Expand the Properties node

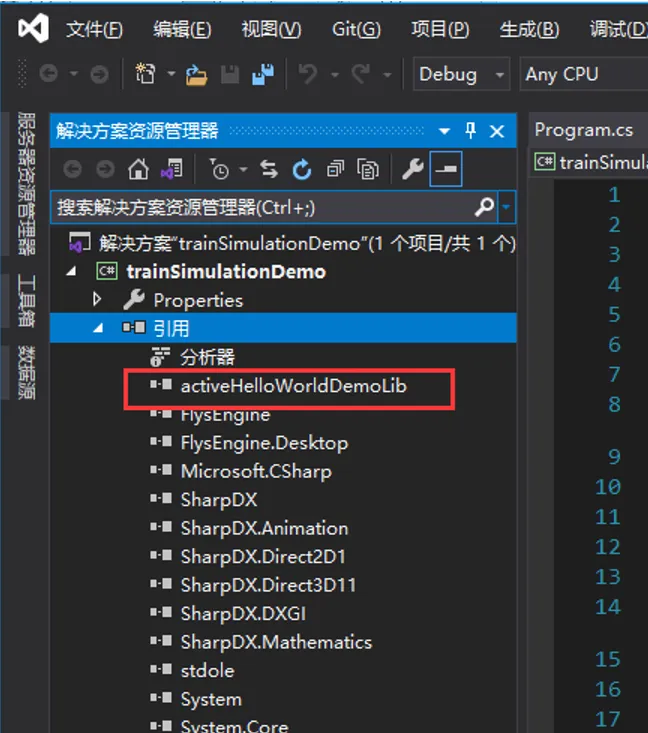click(97, 300)
